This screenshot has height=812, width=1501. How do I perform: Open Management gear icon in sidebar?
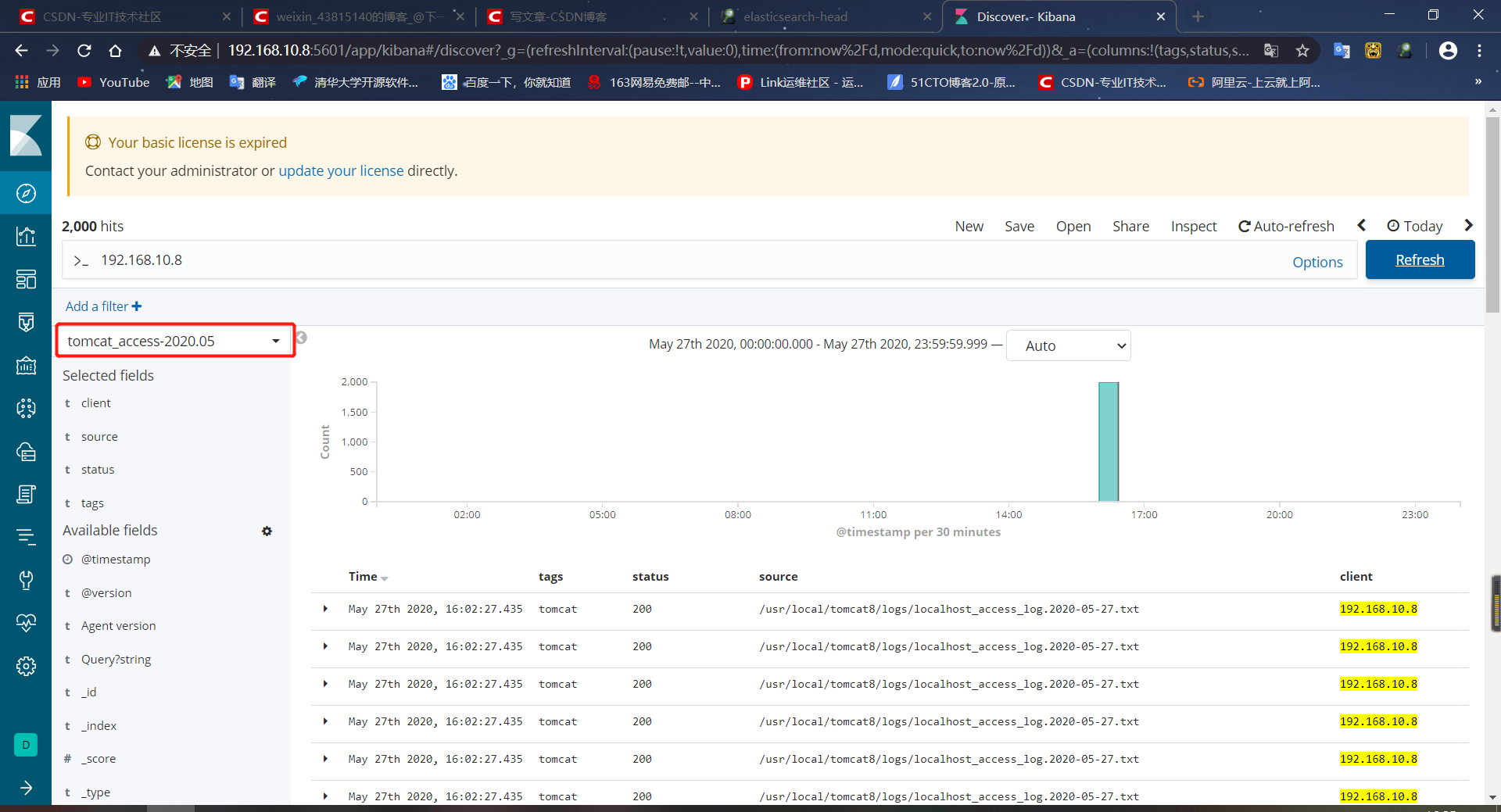pyautogui.click(x=26, y=666)
